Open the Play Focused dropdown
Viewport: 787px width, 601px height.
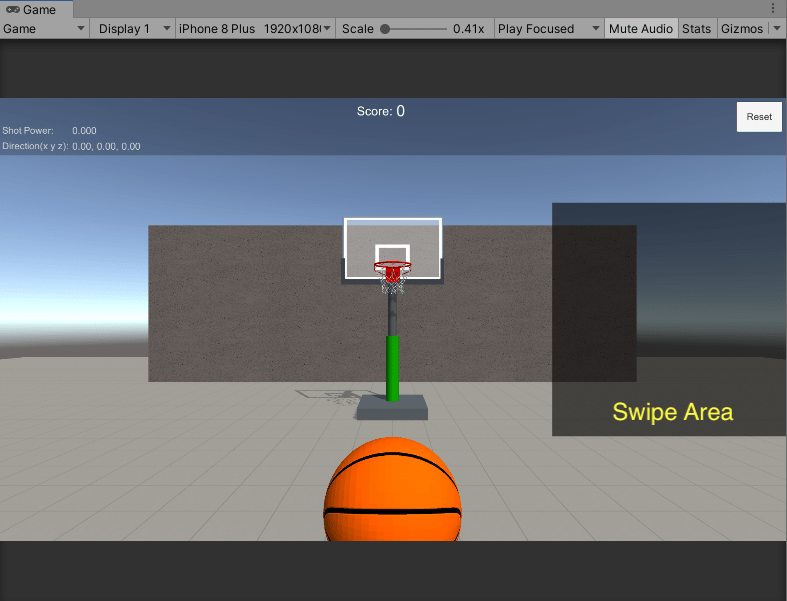(549, 29)
